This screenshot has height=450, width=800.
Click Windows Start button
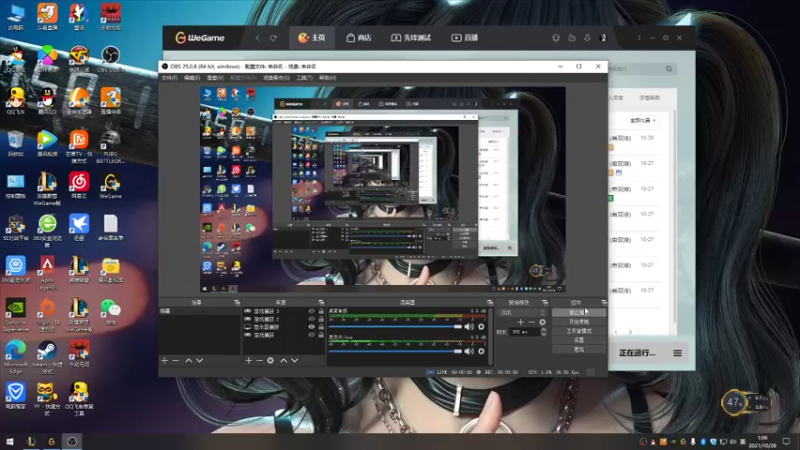tap(10, 441)
